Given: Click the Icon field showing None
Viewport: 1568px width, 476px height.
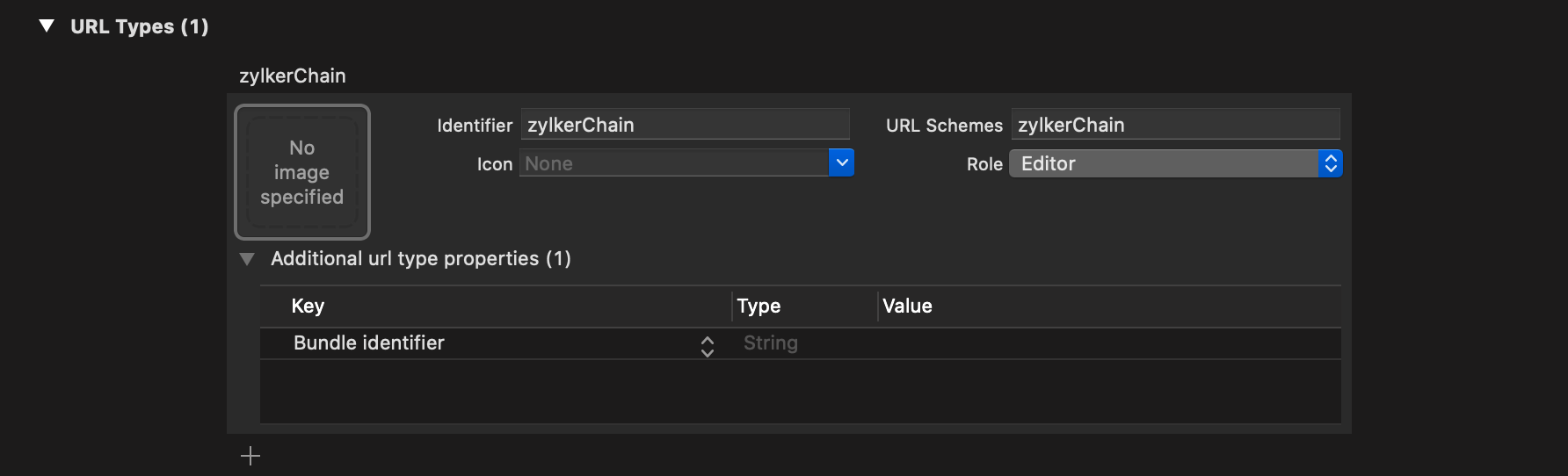Looking at the screenshot, I should (x=674, y=163).
